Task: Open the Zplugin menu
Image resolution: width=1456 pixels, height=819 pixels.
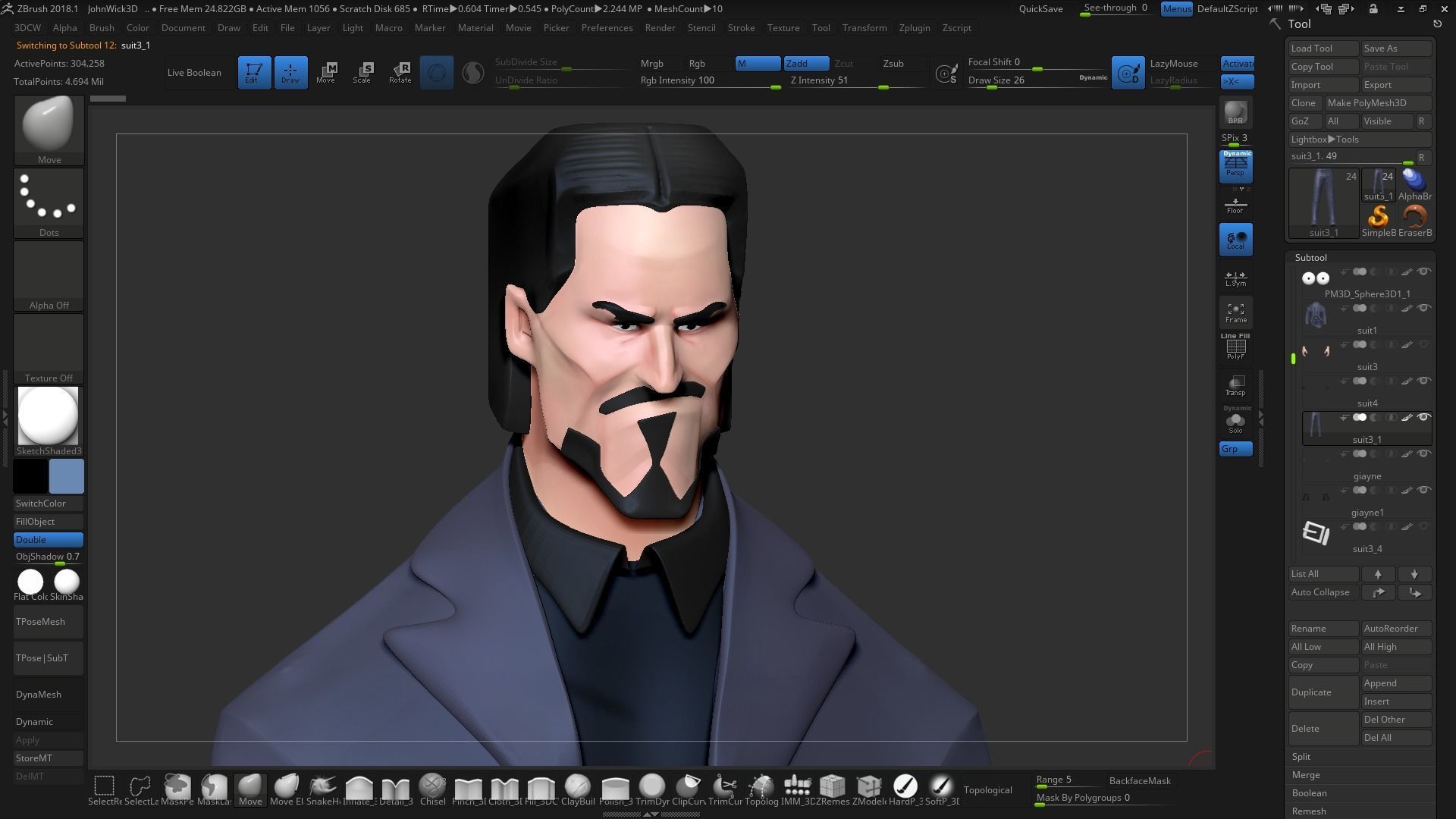Action: tap(915, 28)
